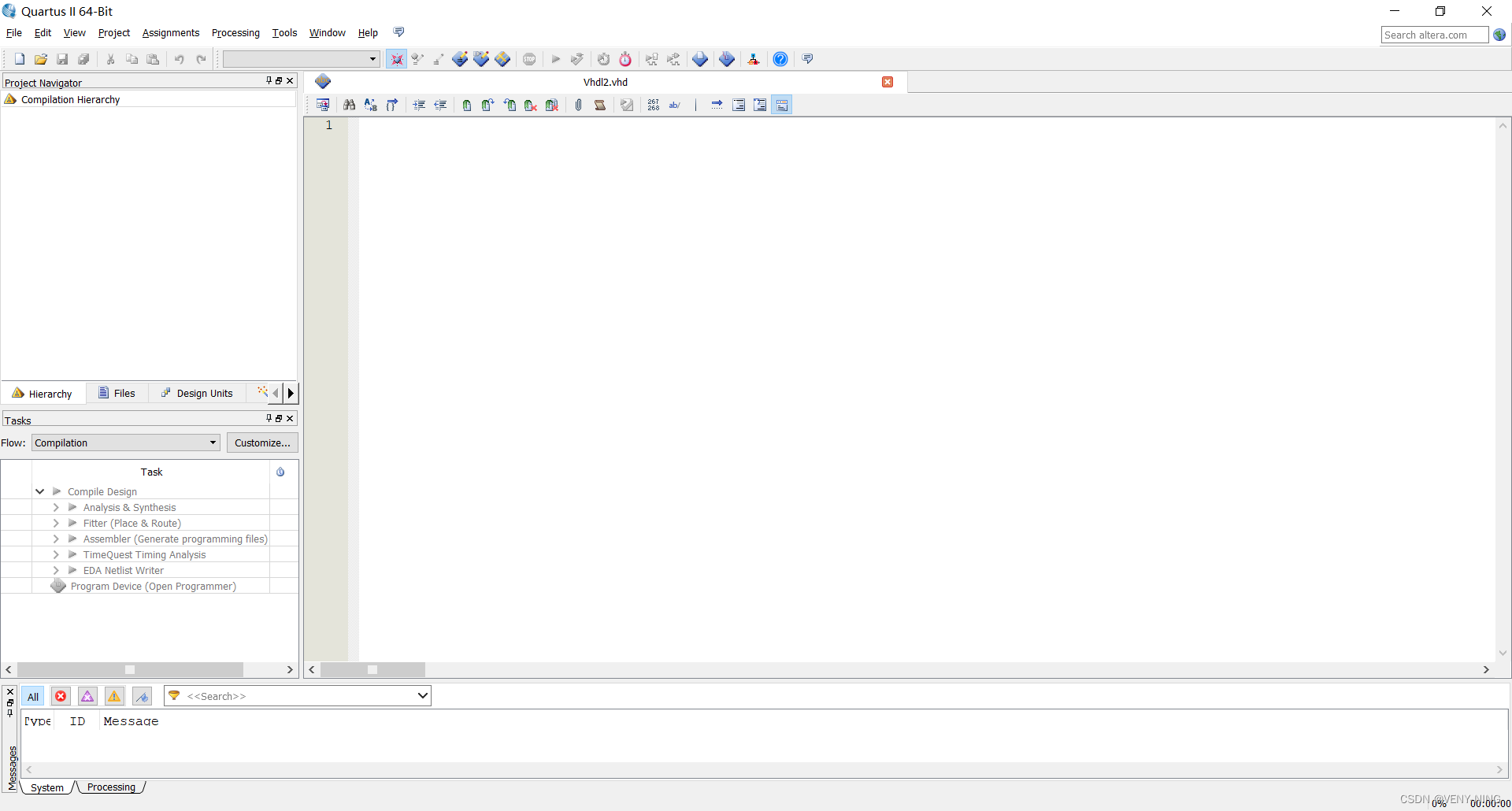The image size is (1512, 811).
Task: Open the red TimeQuest clock icon
Action: (x=625, y=59)
